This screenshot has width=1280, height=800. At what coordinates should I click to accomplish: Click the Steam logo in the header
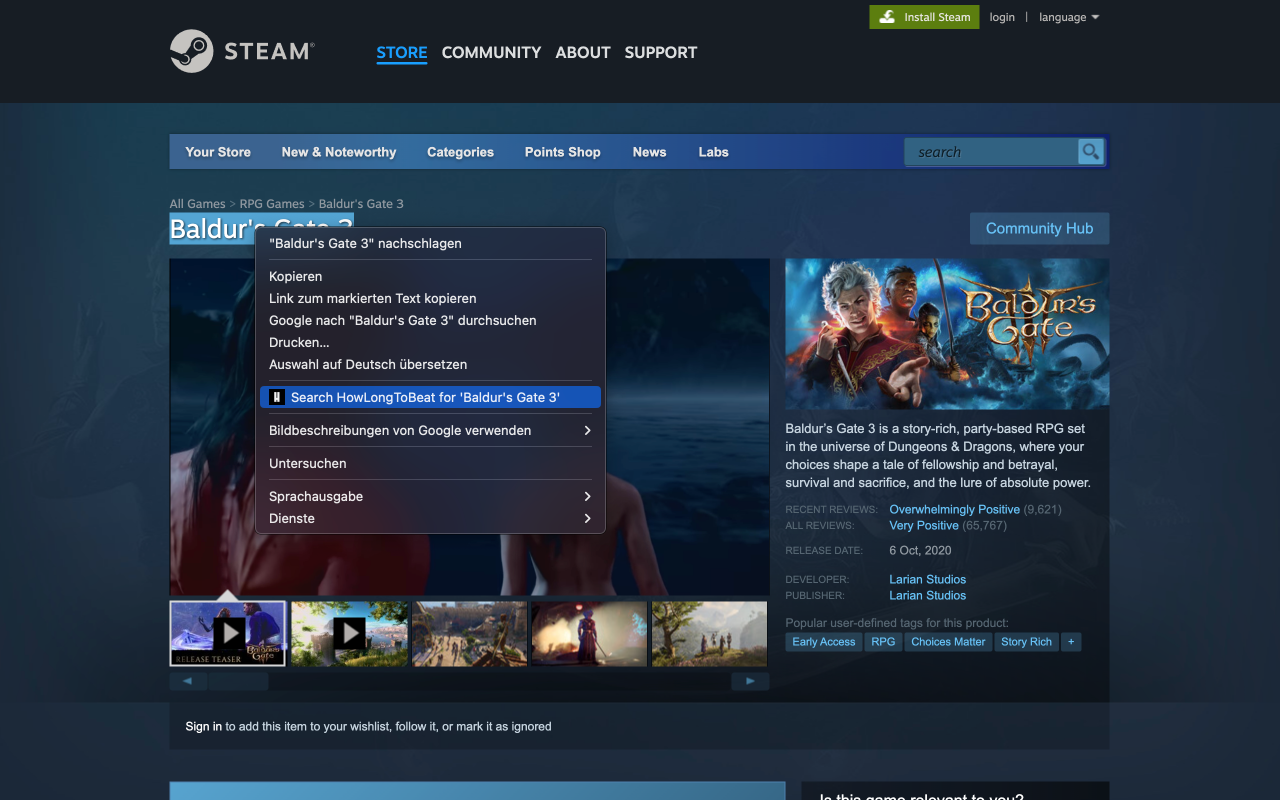pos(242,51)
